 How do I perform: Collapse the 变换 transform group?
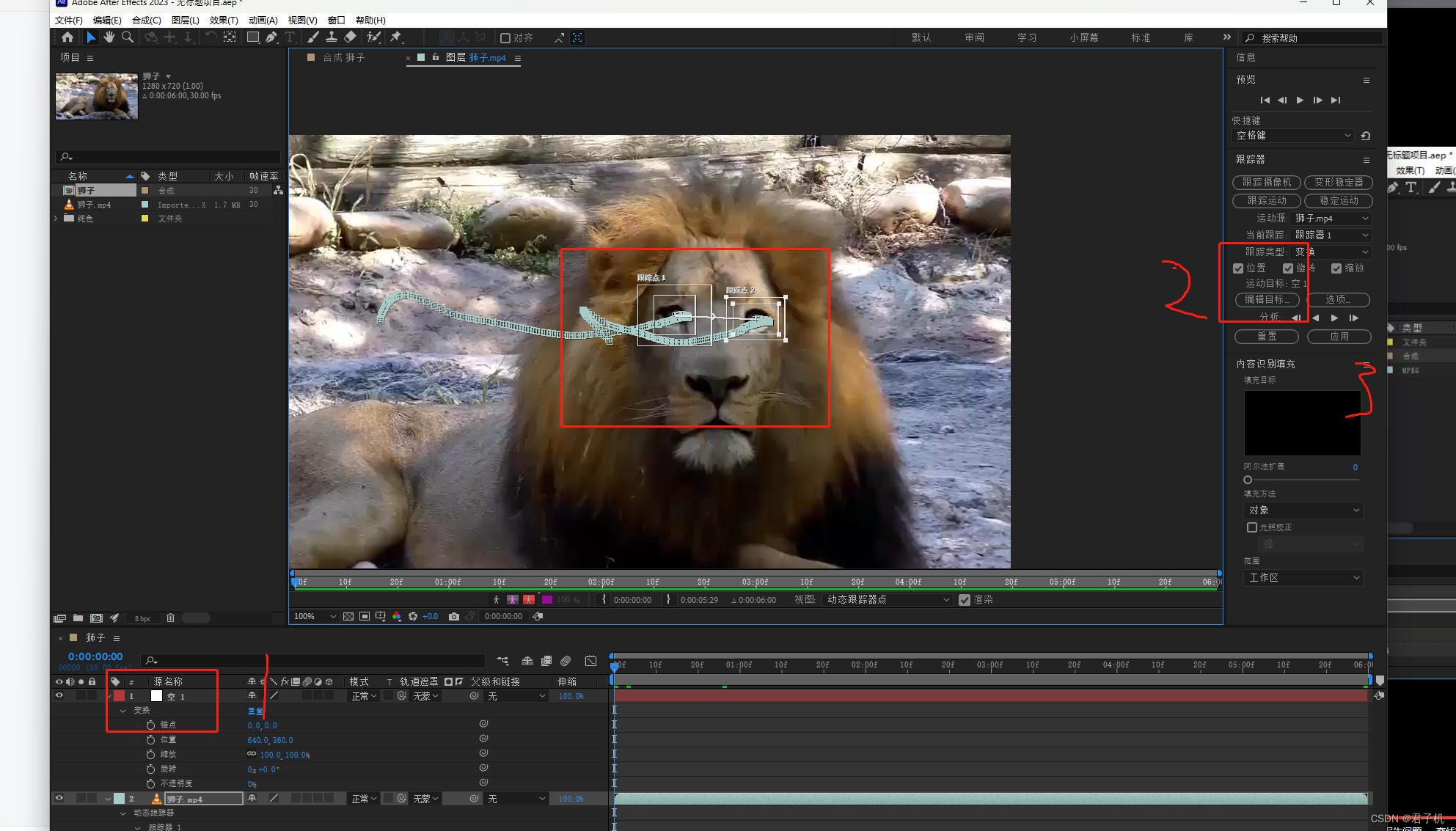(123, 711)
